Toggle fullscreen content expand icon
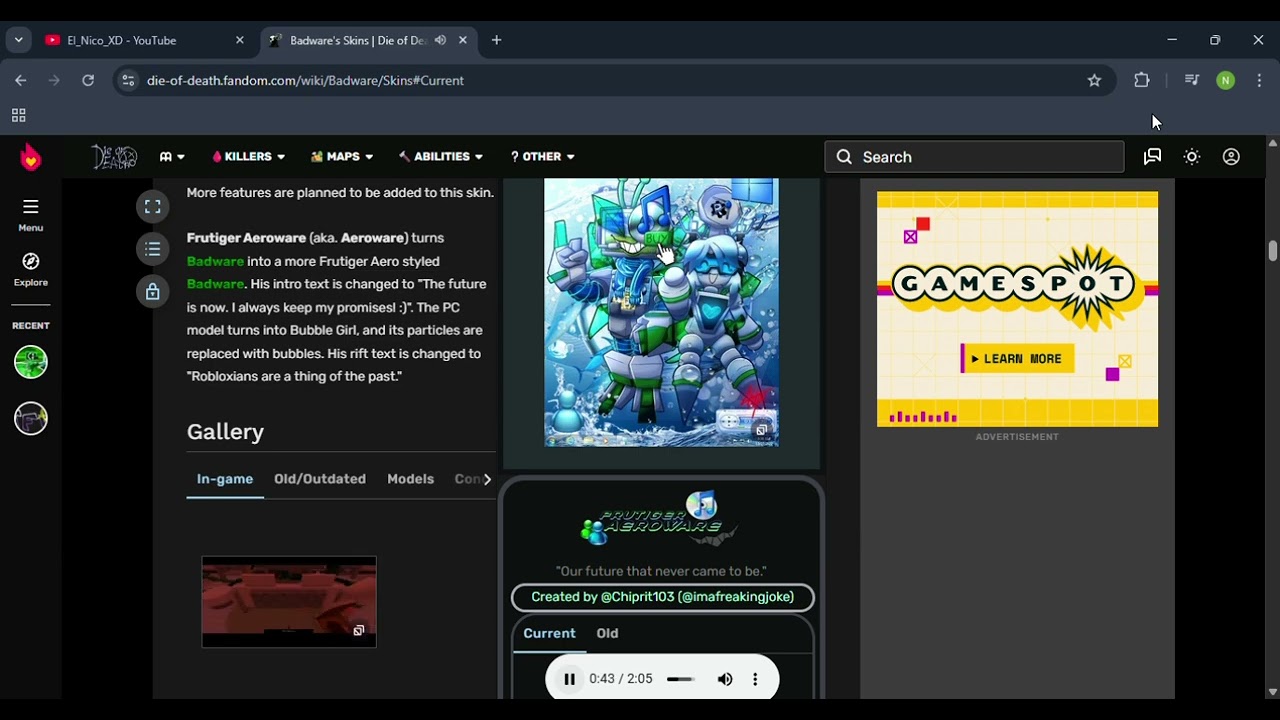1280x720 pixels. tap(153, 207)
